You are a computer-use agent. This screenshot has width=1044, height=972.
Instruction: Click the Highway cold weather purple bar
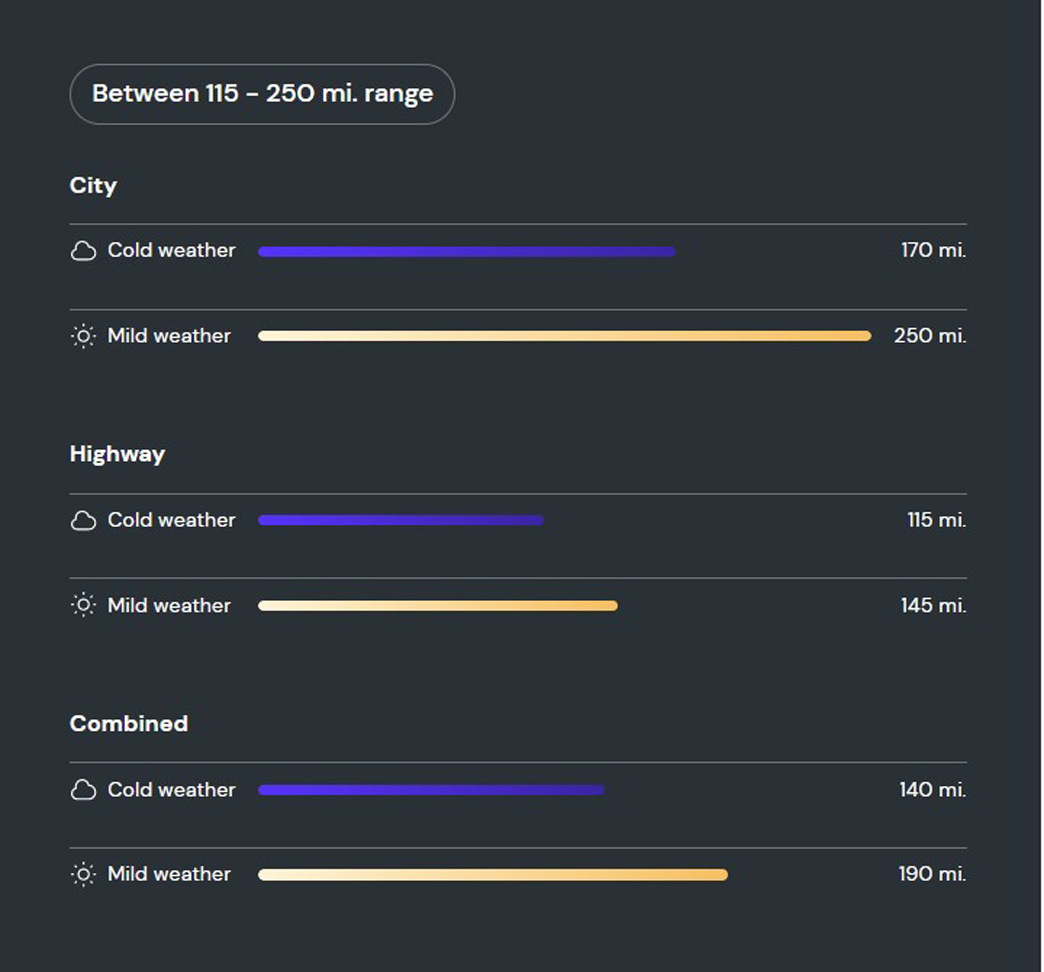click(x=400, y=520)
